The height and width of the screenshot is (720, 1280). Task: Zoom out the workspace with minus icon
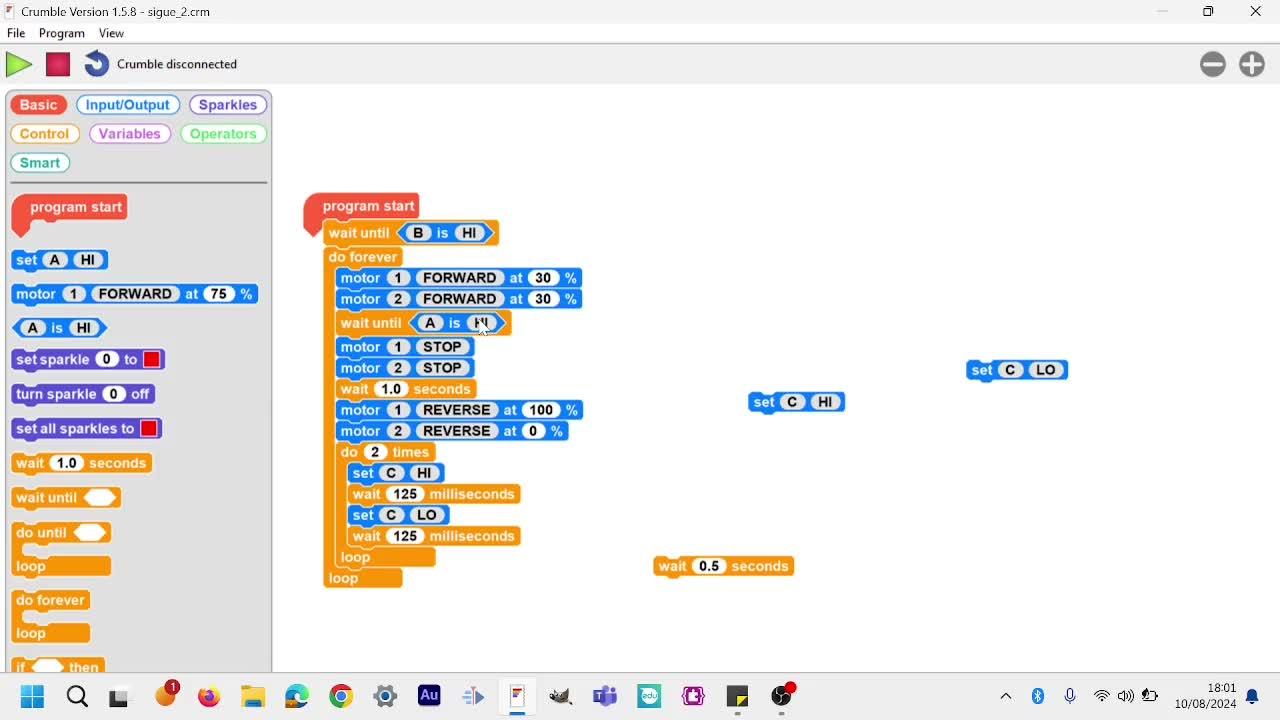(x=1213, y=64)
